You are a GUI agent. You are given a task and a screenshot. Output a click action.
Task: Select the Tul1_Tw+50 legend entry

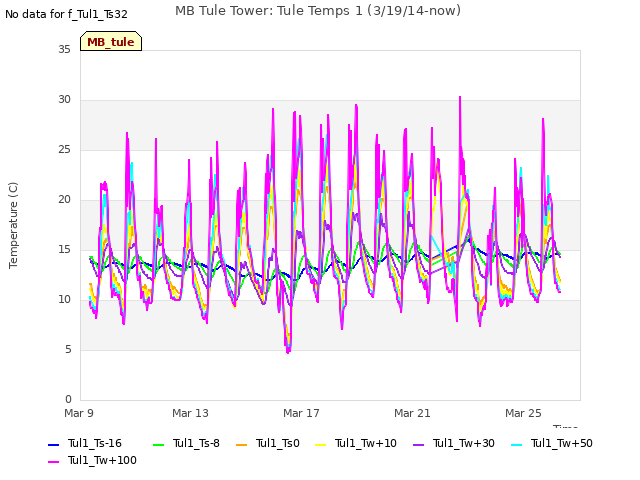[x=552, y=443]
